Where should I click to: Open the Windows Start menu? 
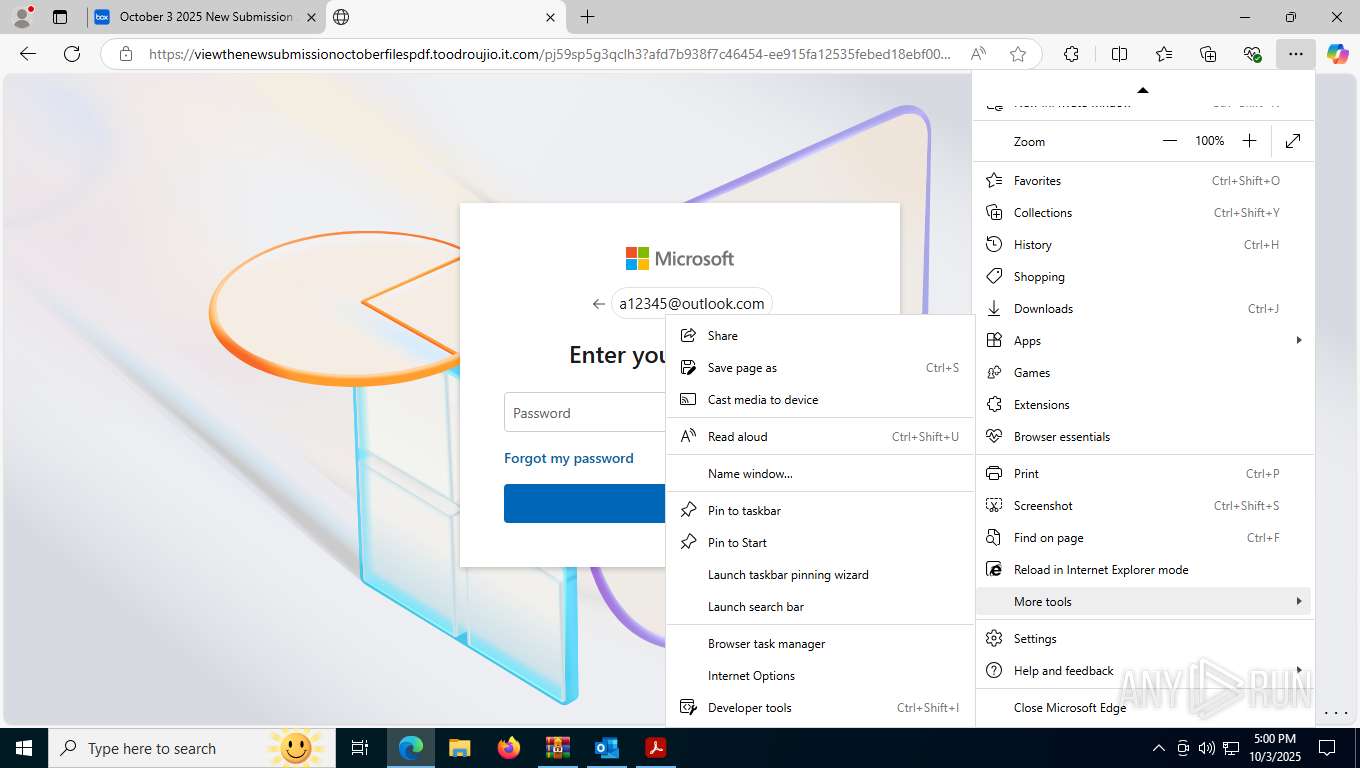[23, 748]
